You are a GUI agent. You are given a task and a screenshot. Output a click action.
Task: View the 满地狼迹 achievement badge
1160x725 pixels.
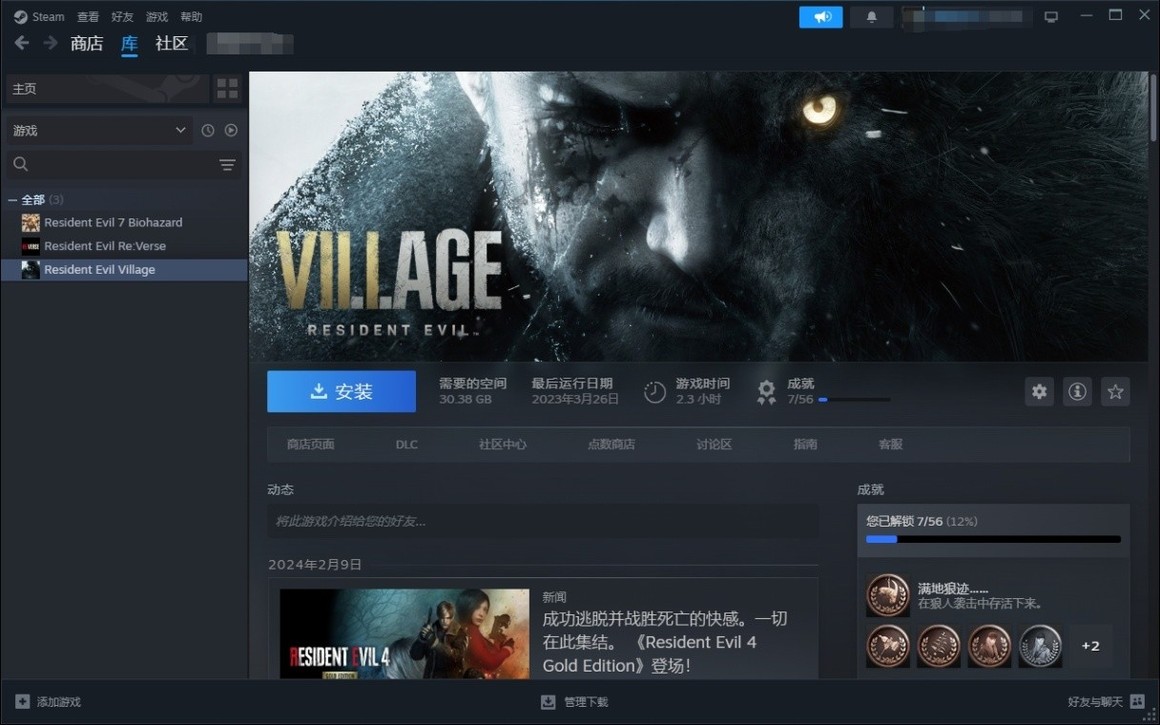pyautogui.click(x=888, y=596)
